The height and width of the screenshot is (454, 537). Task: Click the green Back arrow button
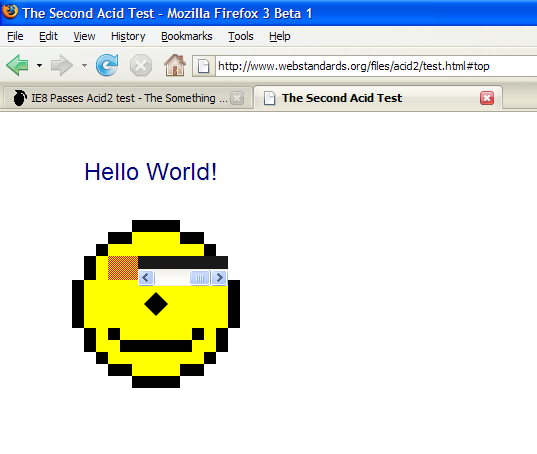click(17, 65)
